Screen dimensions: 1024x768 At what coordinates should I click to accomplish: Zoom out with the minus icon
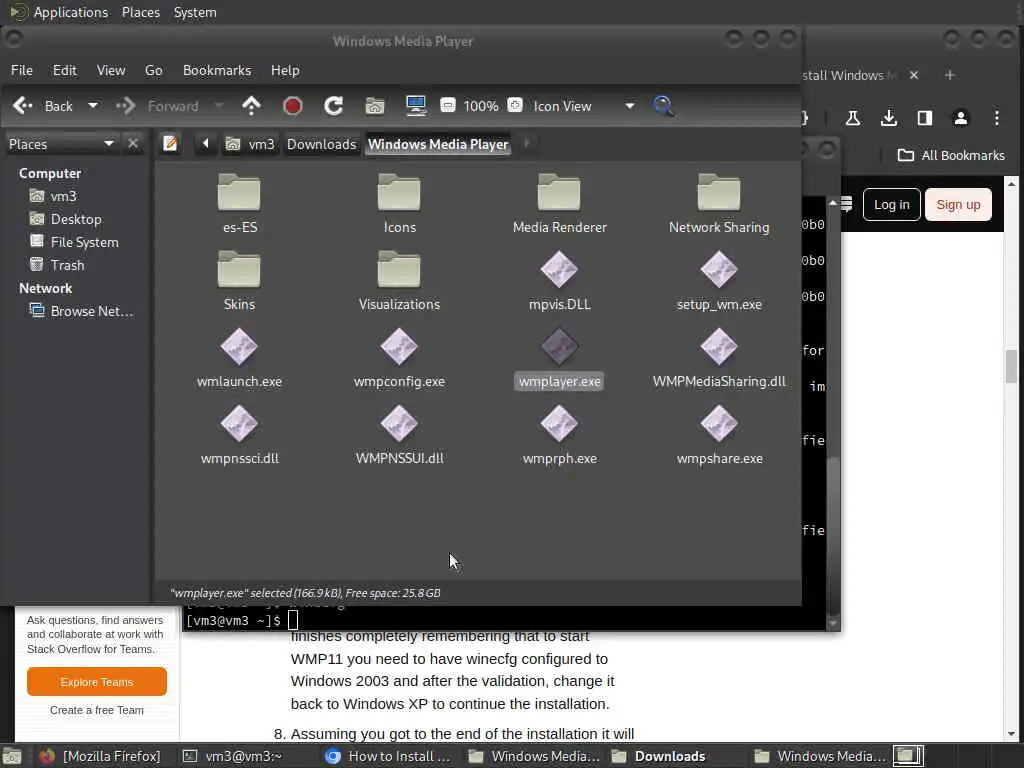pyautogui.click(x=448, y=105)
